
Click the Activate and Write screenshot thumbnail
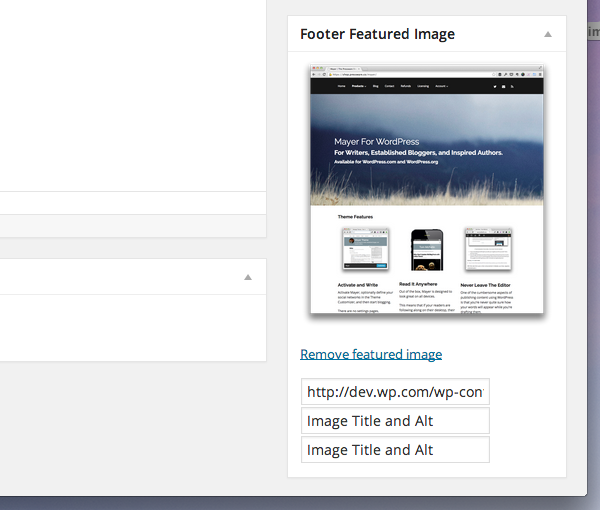point(365,249)
